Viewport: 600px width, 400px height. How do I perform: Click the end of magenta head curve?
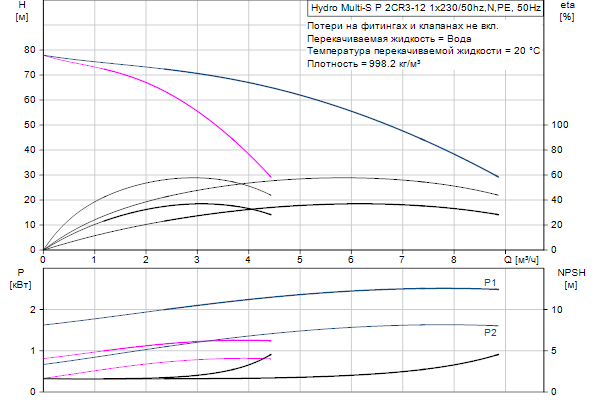[x=271, y=177]
